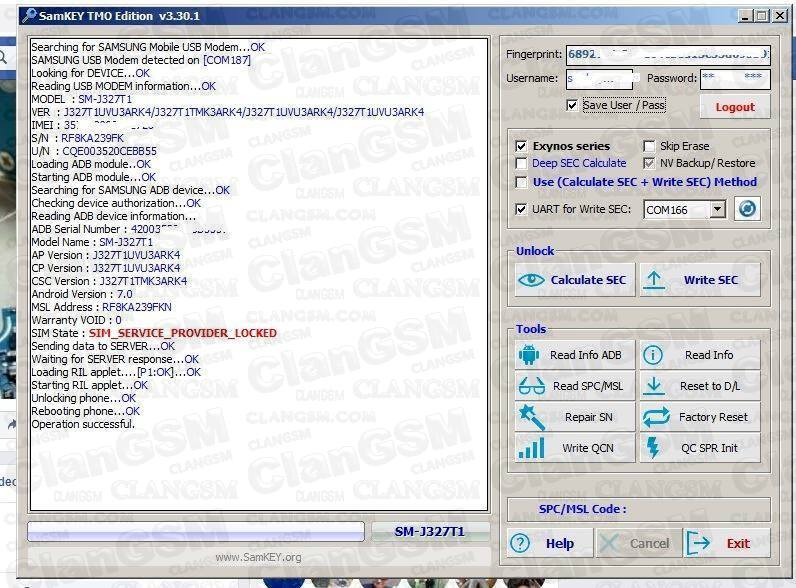796x588 pixels.
Task: Click the Fingerprint input field
Action: pyautogui.click(x=668, y=54)
